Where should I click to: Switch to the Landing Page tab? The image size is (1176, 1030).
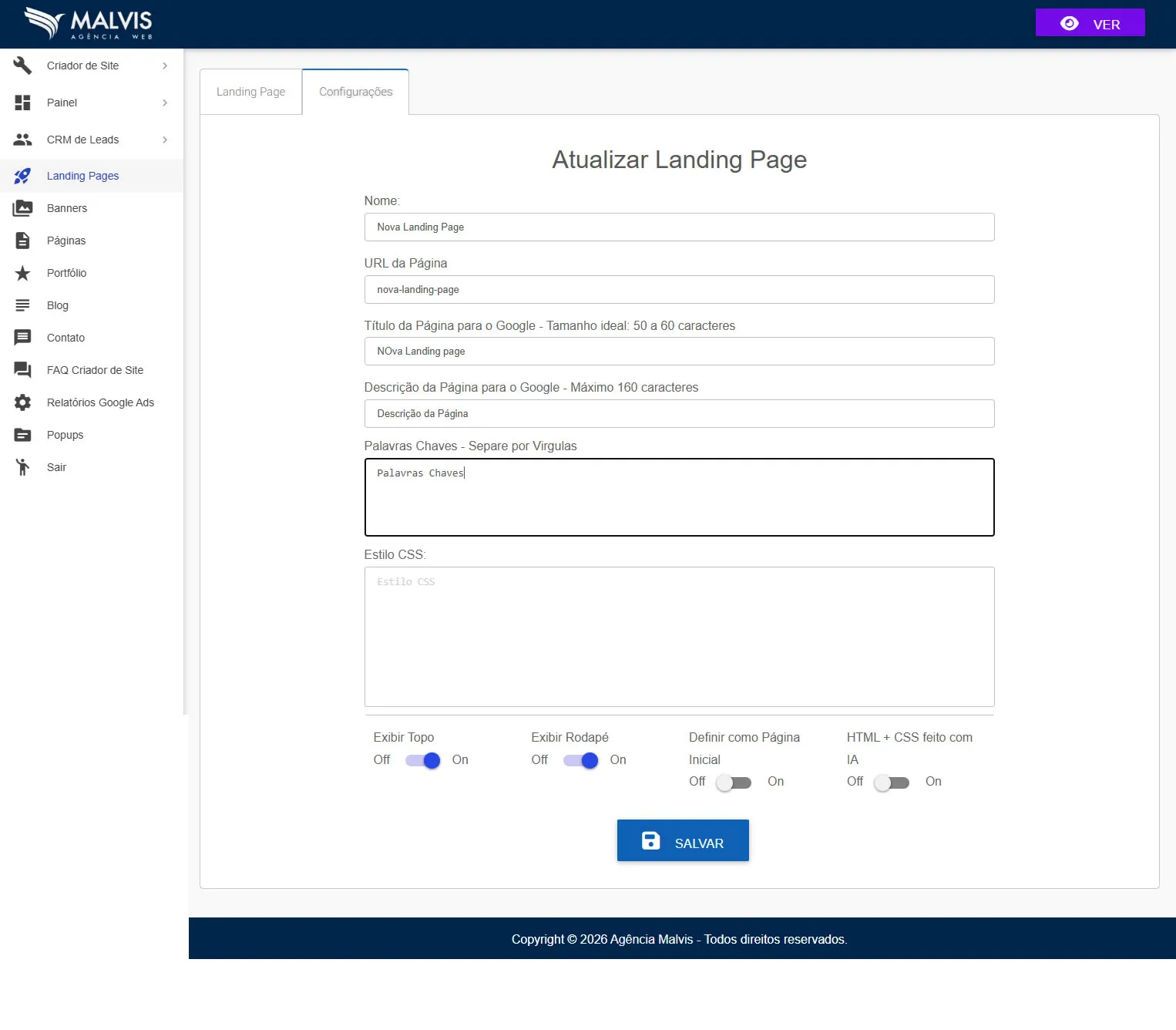pos(250,91)
